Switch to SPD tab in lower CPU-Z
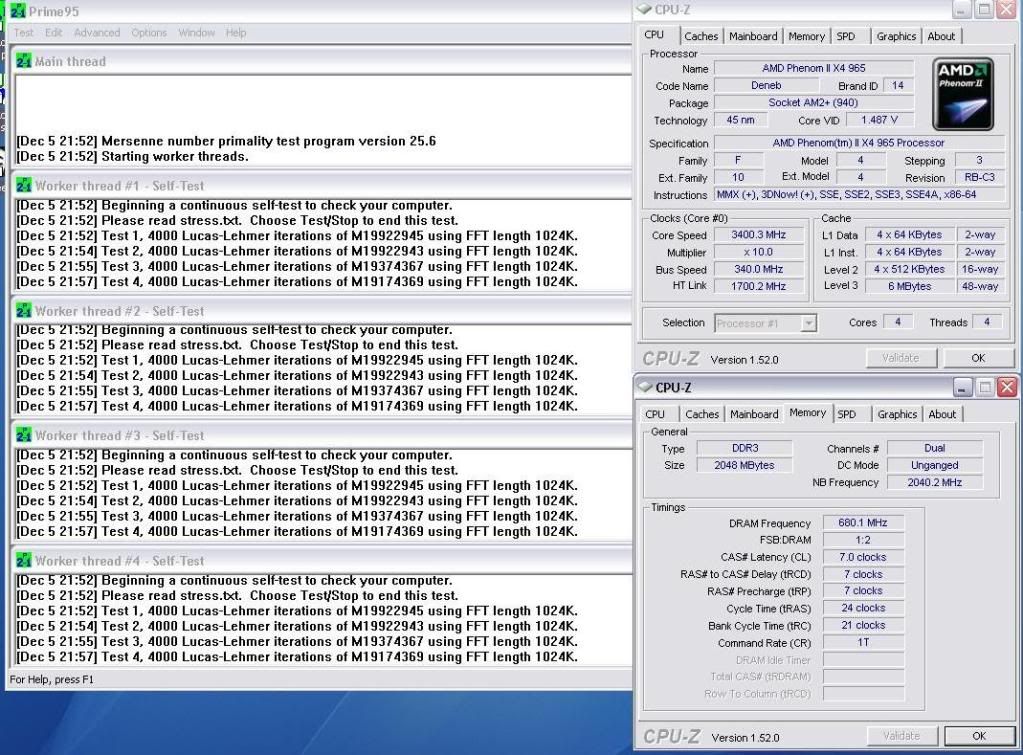The height and width of the screenshot is (755, 1023). click(x=846, y=414)
